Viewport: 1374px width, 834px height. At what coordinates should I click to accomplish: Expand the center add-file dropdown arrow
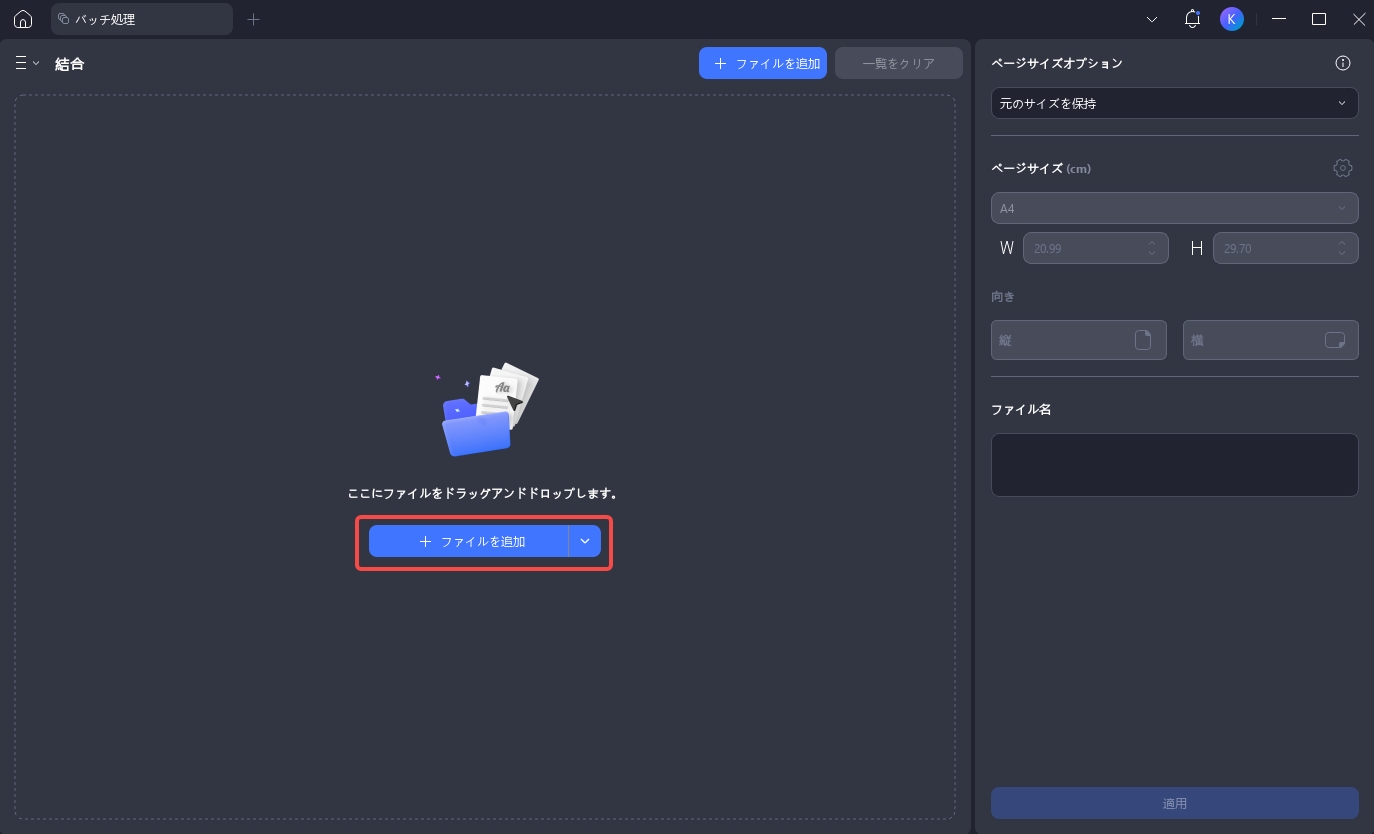(585, 541)
